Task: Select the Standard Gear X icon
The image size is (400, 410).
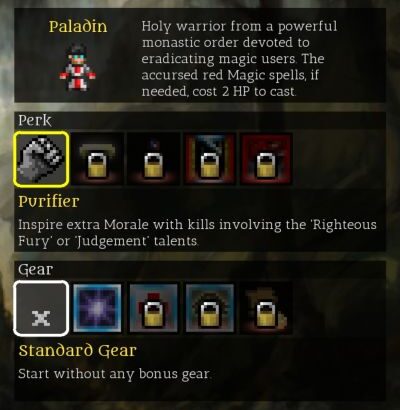Action: click(41, 308)
